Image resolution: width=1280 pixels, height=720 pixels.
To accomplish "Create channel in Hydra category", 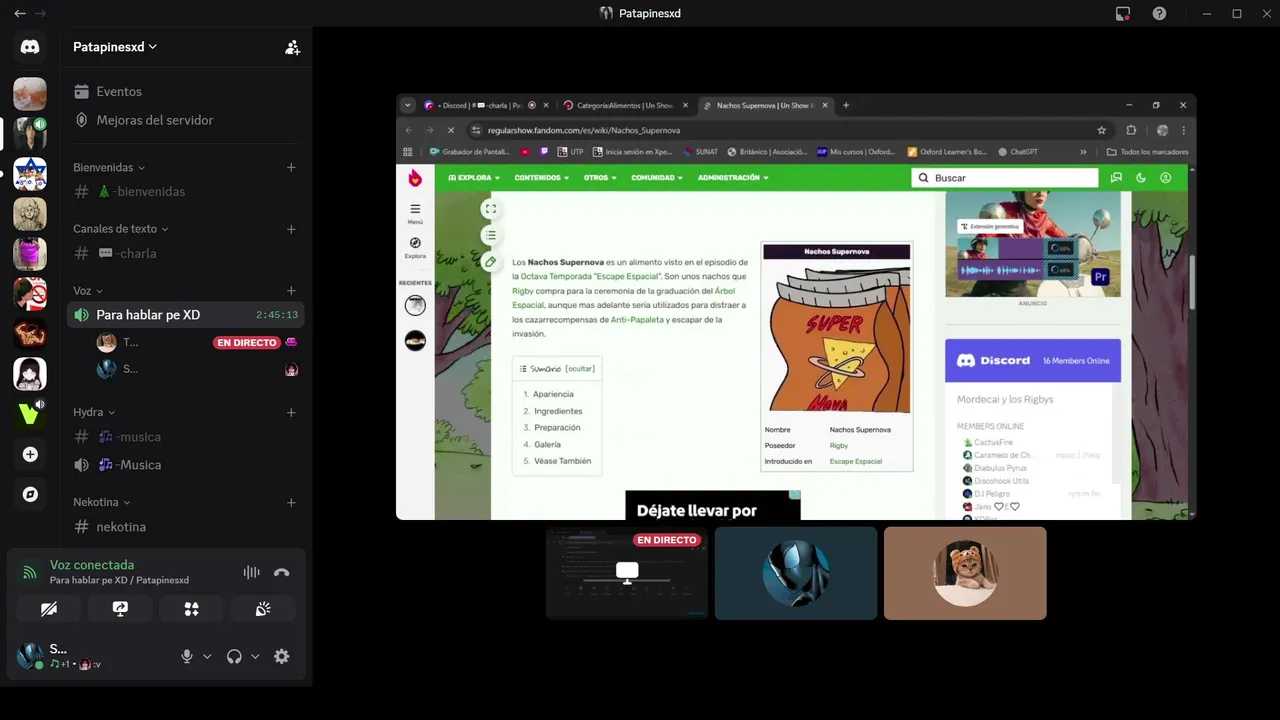I will [x=291, y=412].
